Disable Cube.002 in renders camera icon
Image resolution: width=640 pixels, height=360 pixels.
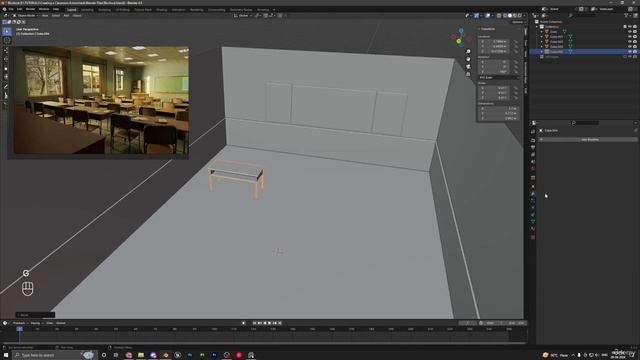click(635, 42)
